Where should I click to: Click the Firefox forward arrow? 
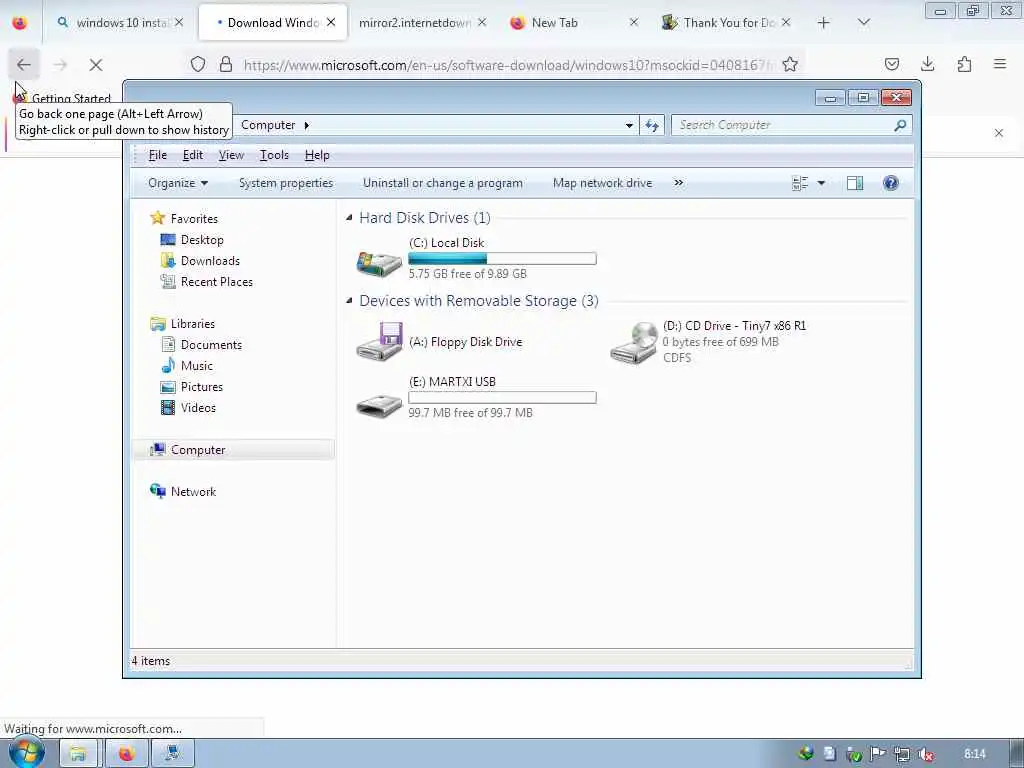pyautogui.click(x=60, y=65)
